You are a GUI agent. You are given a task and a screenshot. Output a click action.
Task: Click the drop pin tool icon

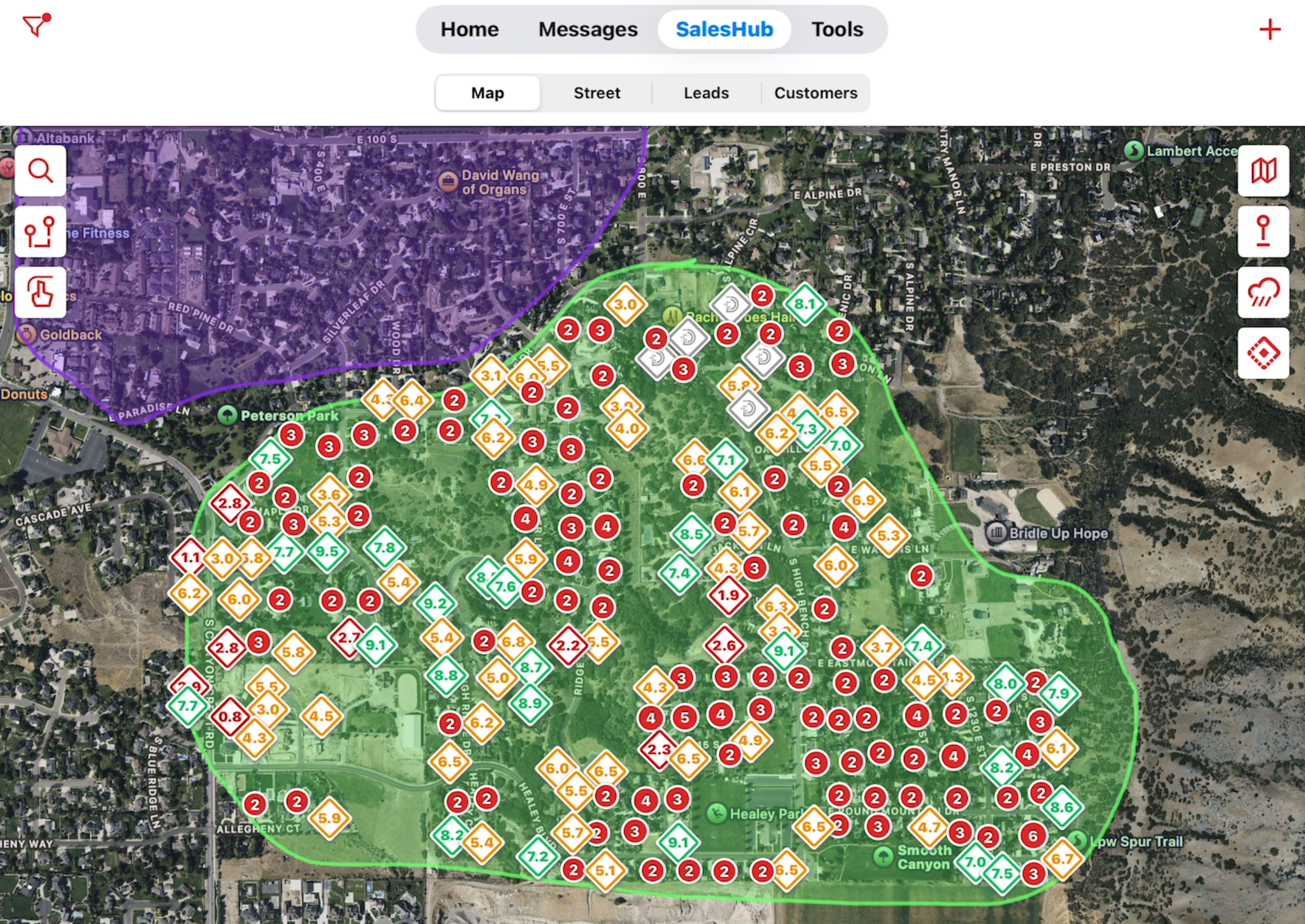1263,232
